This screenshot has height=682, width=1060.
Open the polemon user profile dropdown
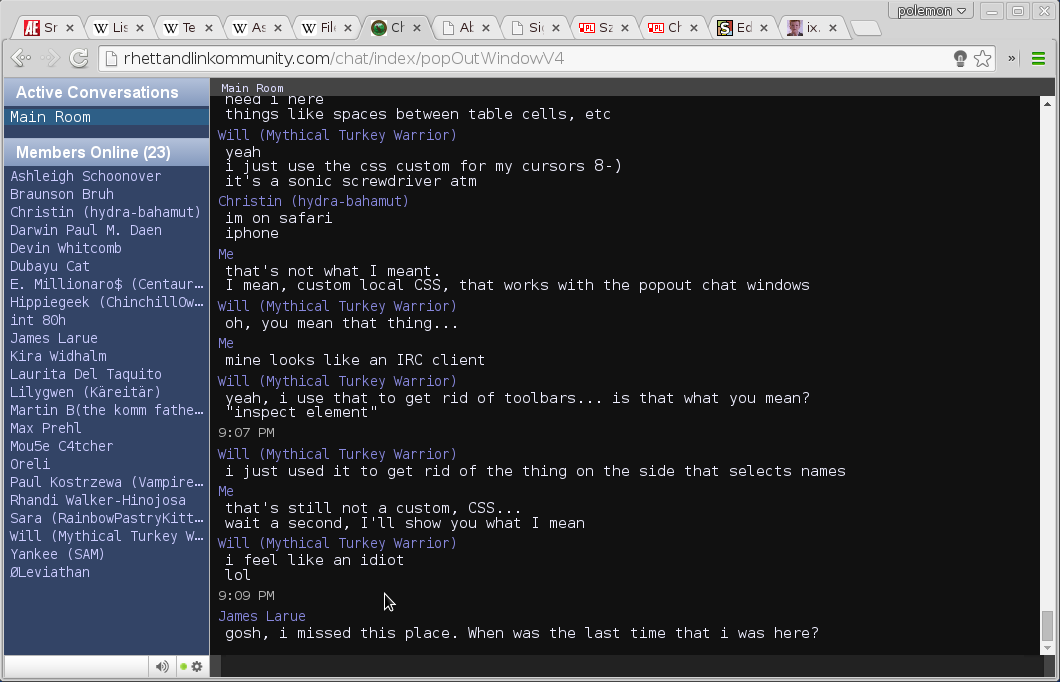(x=931, y=11)
